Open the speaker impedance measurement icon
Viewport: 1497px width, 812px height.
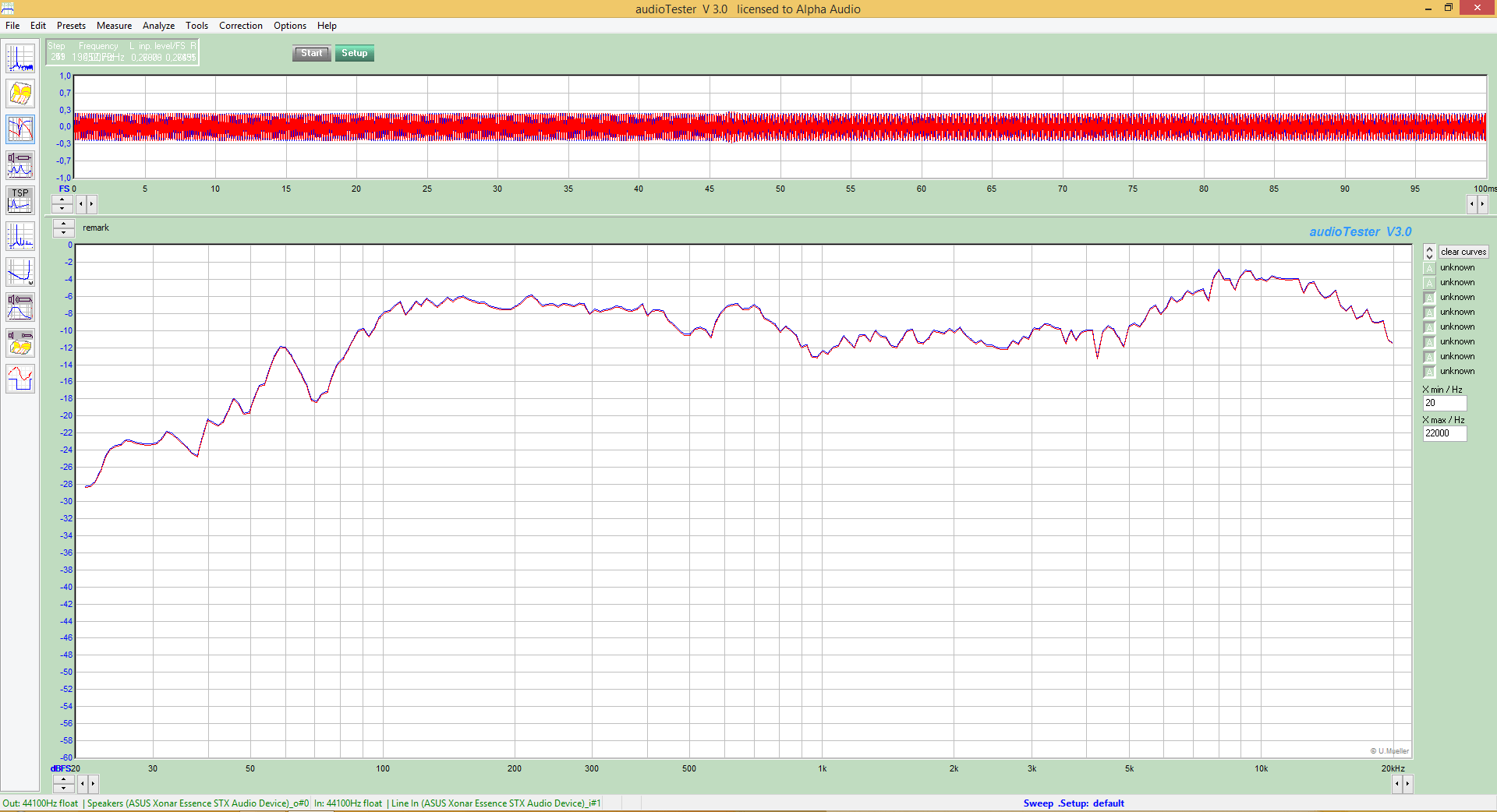[x=20, y=165]
